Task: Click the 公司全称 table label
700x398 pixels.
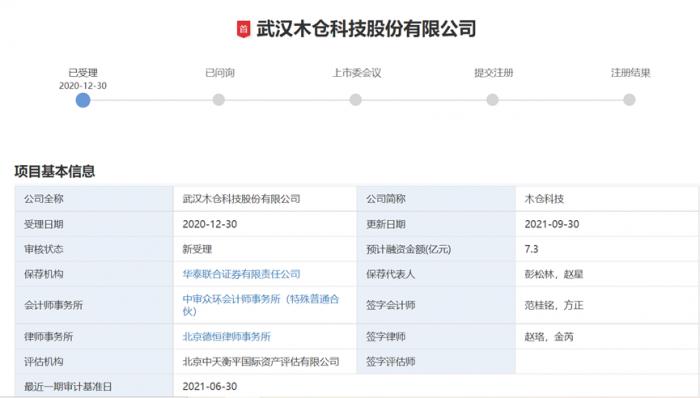Action: click(44, 199)
